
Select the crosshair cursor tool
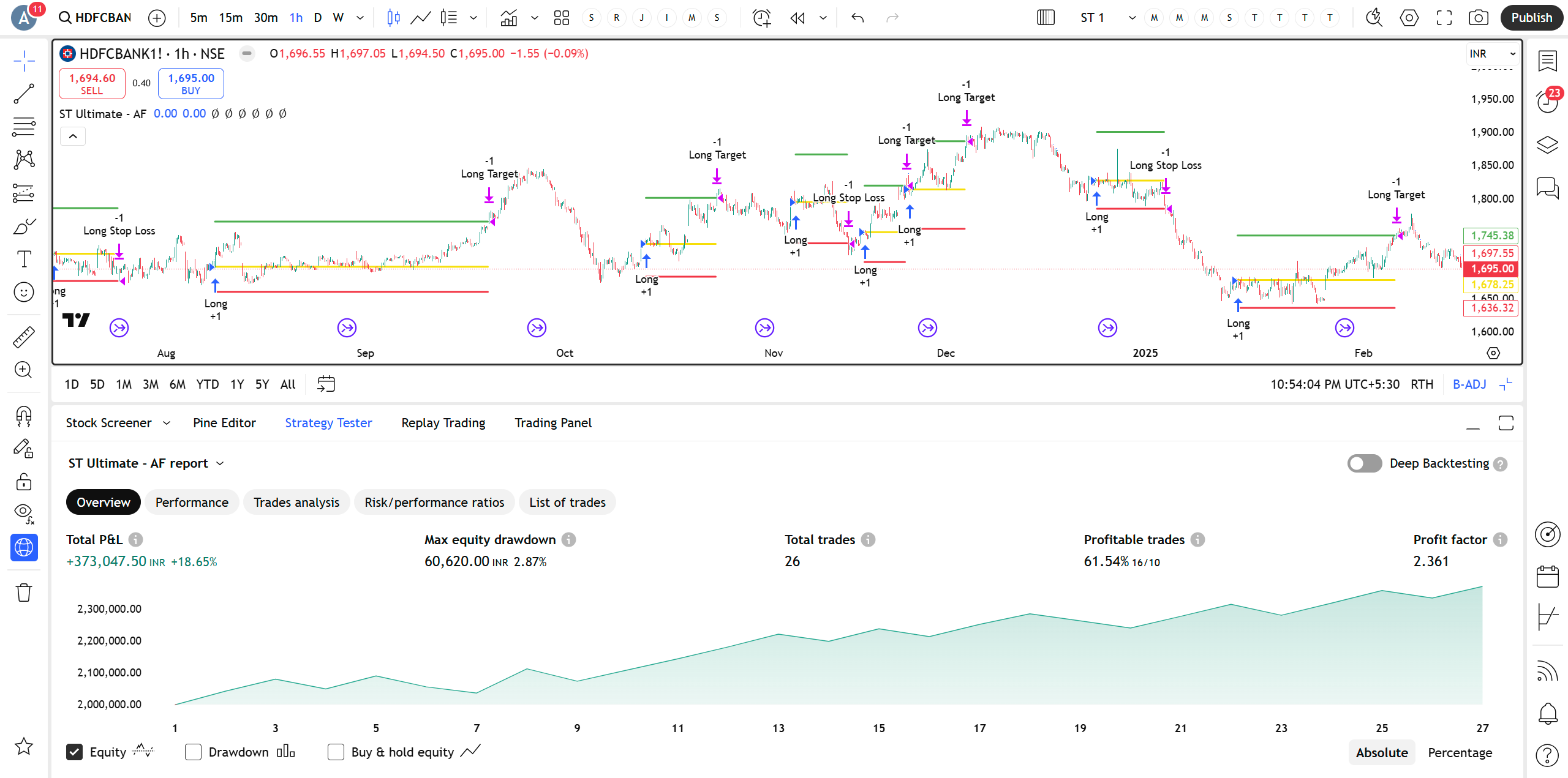[24, 61]
